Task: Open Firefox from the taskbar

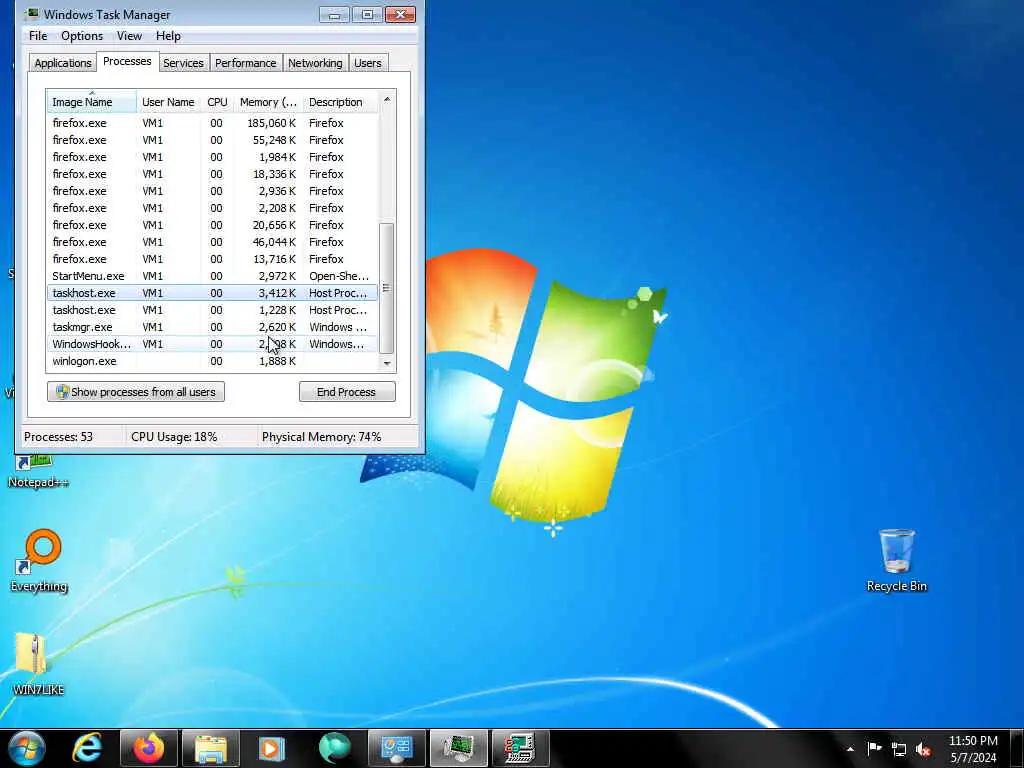Action: click(x=149, y=748)
